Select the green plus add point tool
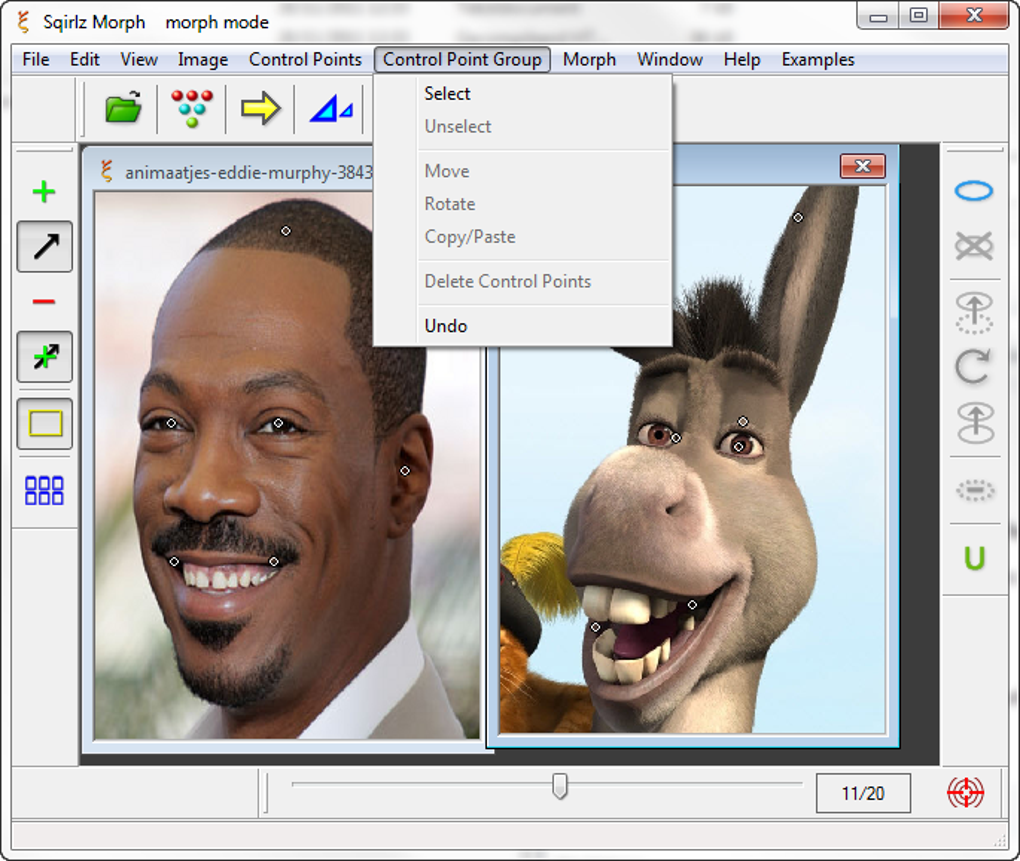The image size is (1020, 861). pyautogui.click(x=44, y=192)
